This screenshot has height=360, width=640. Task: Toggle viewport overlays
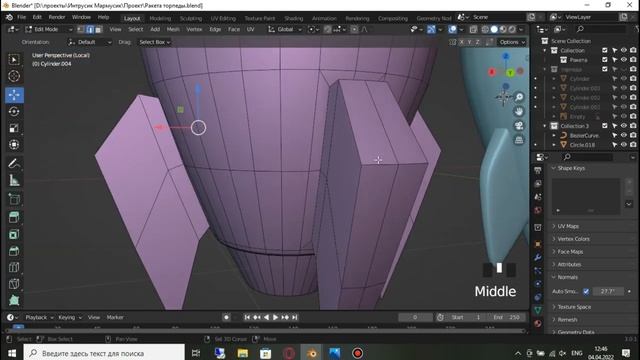[x=452, y=29]
